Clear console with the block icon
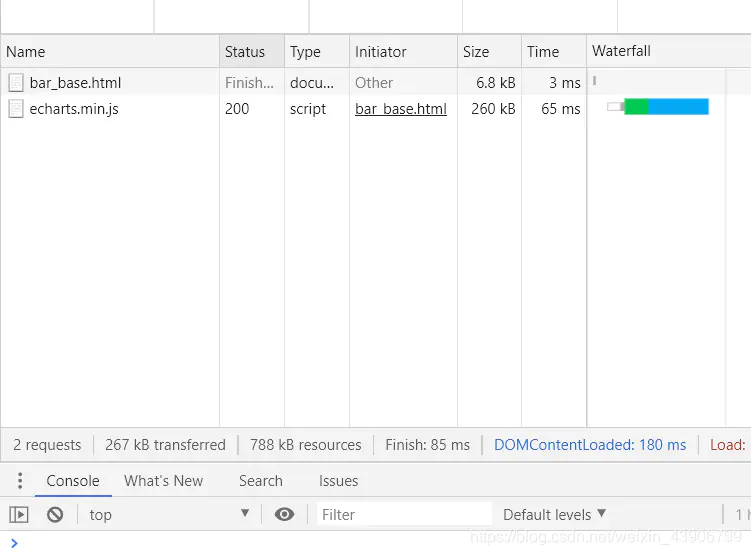The image size is (751, 555). pos(55,514)
